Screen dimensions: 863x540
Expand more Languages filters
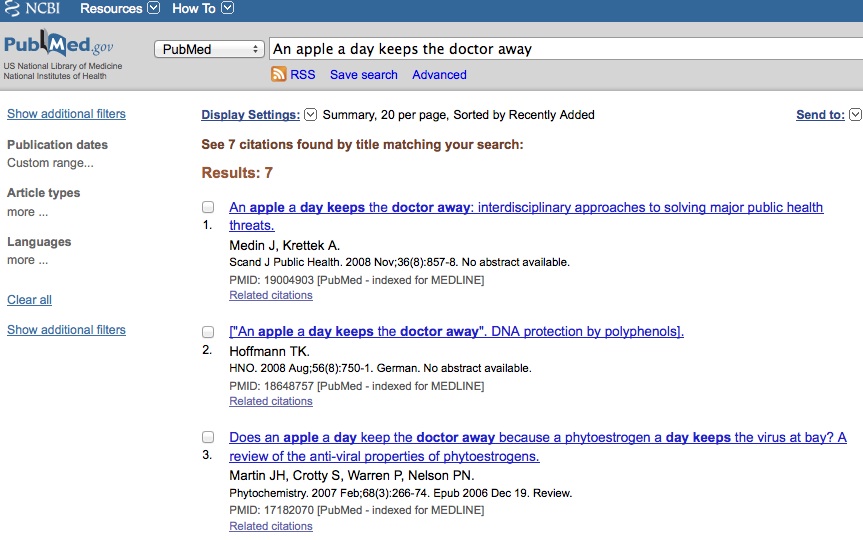(28, 260)
